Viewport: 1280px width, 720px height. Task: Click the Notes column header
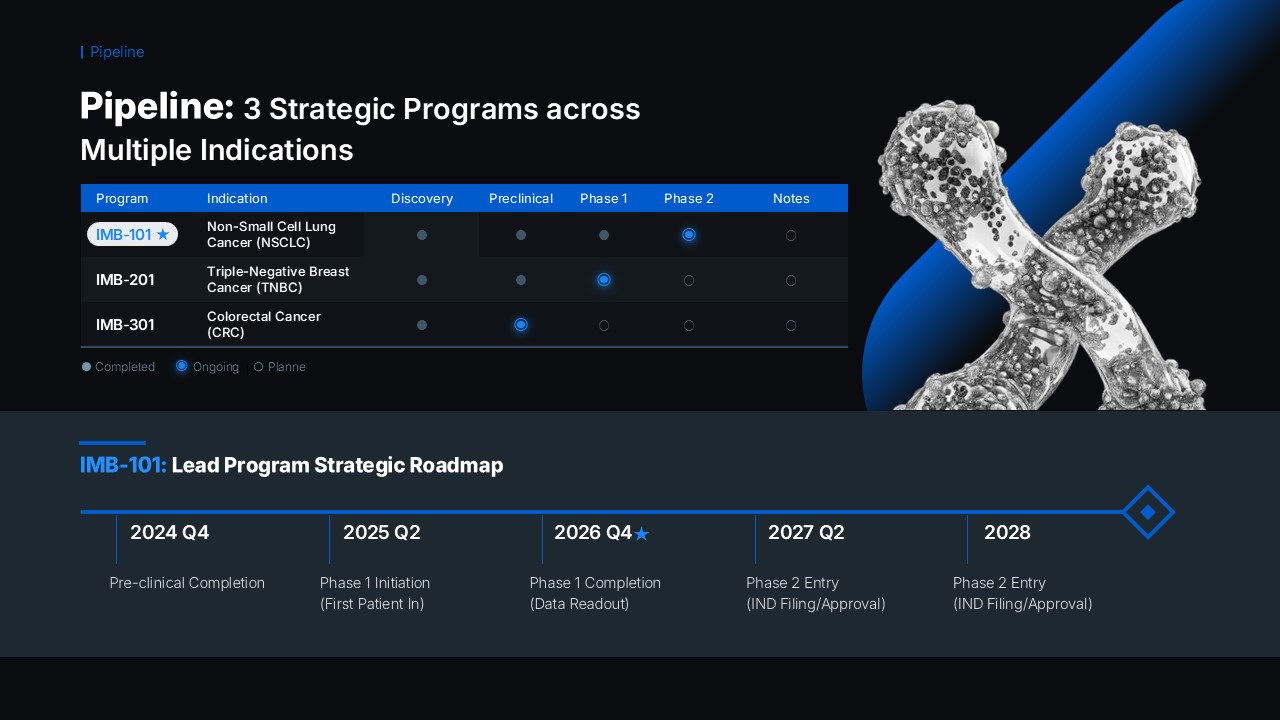point(791,198)
